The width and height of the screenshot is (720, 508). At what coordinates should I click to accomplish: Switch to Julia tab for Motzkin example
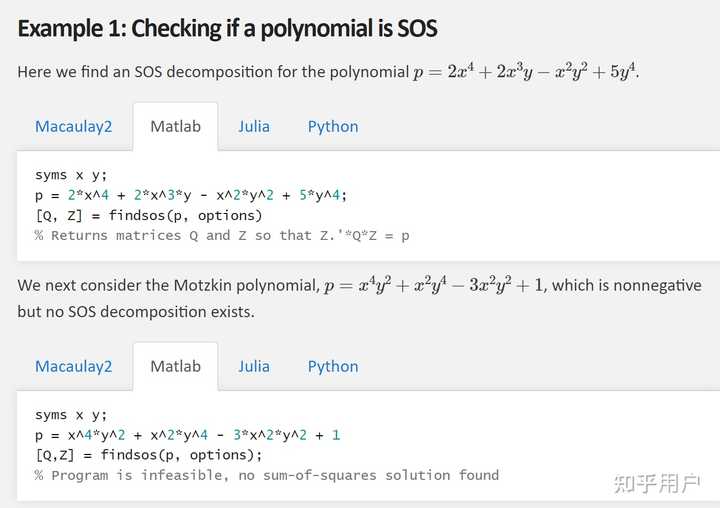click(x=254, y=366)
